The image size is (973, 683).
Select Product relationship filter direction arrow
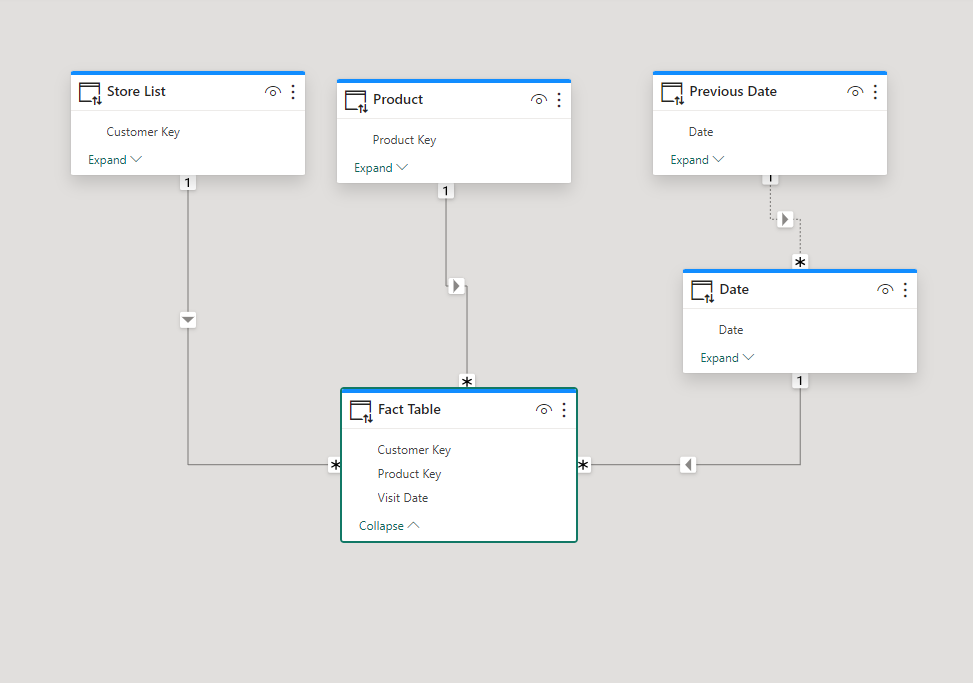[457, 286]
